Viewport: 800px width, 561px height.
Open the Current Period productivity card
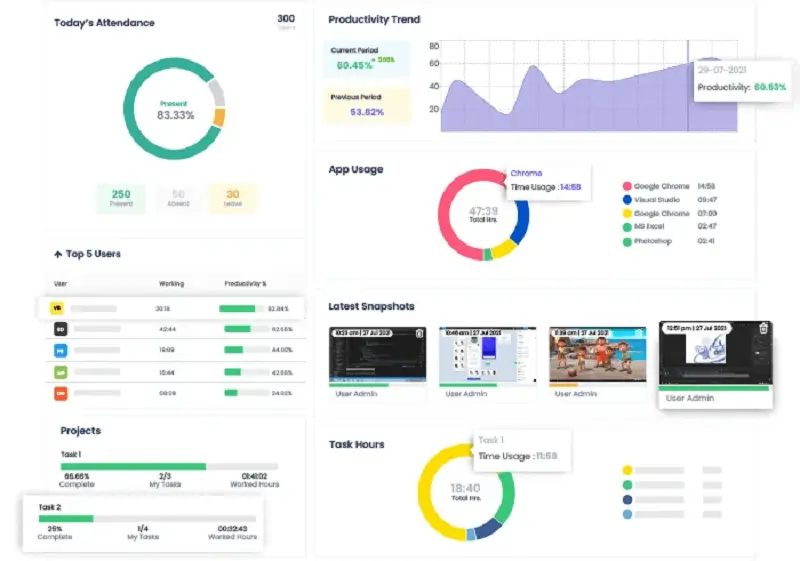pyautogui.click(x=366, y=59)
